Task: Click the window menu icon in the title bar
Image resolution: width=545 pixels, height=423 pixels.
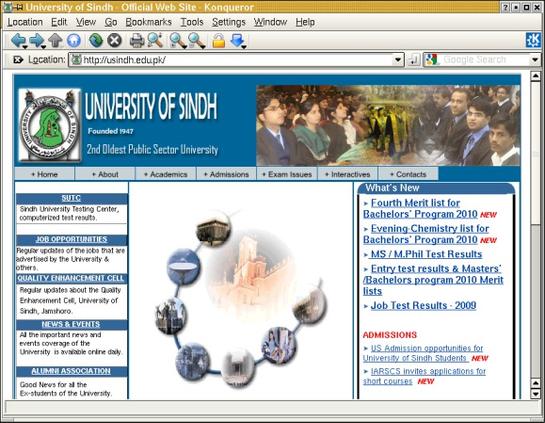Action: [8, 7]
